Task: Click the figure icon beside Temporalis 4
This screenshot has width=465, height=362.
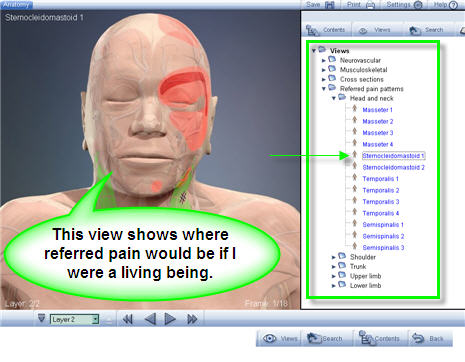Action: point(355,212)
